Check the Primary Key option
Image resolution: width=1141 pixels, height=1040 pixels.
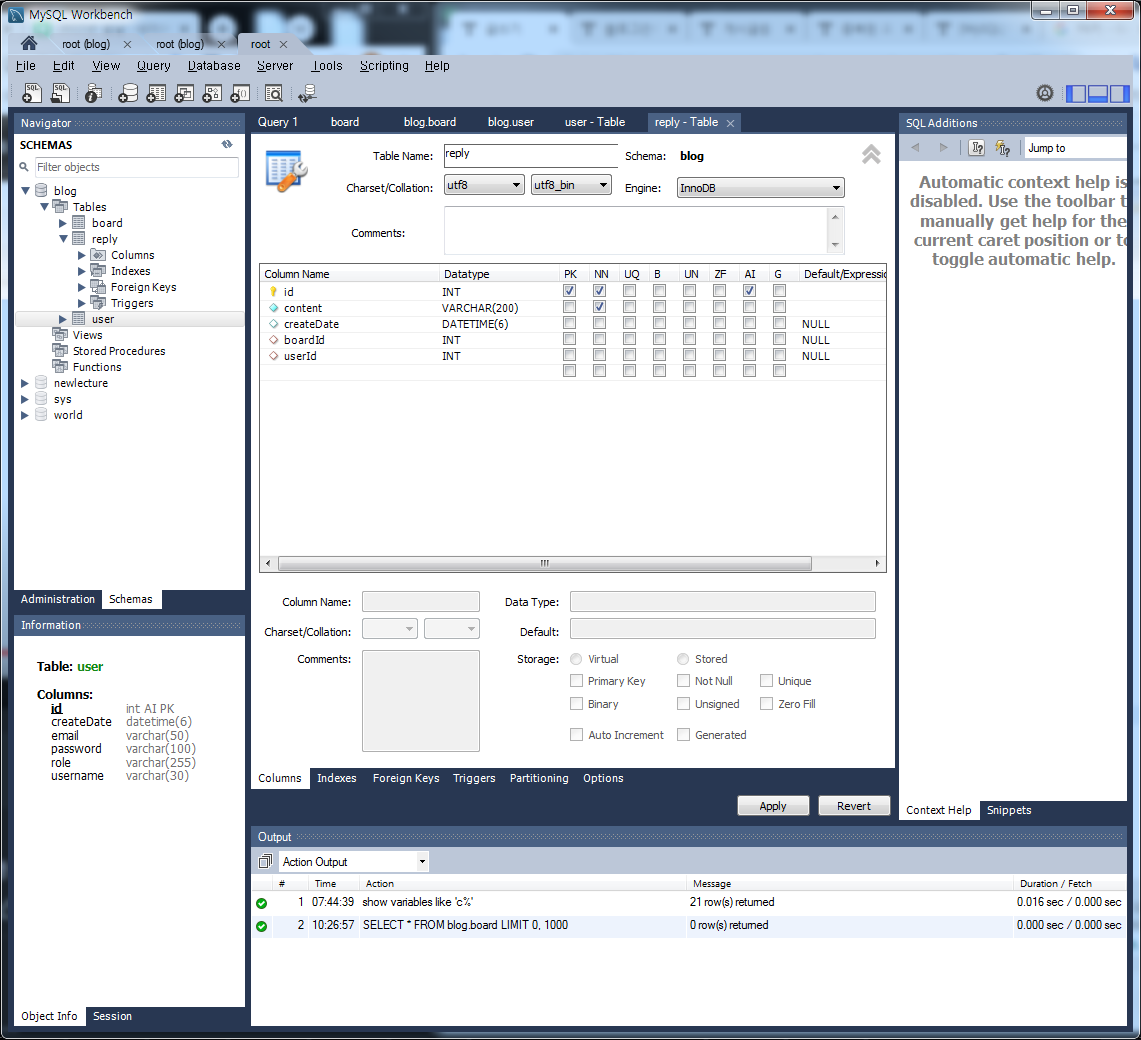click(576, 680)
